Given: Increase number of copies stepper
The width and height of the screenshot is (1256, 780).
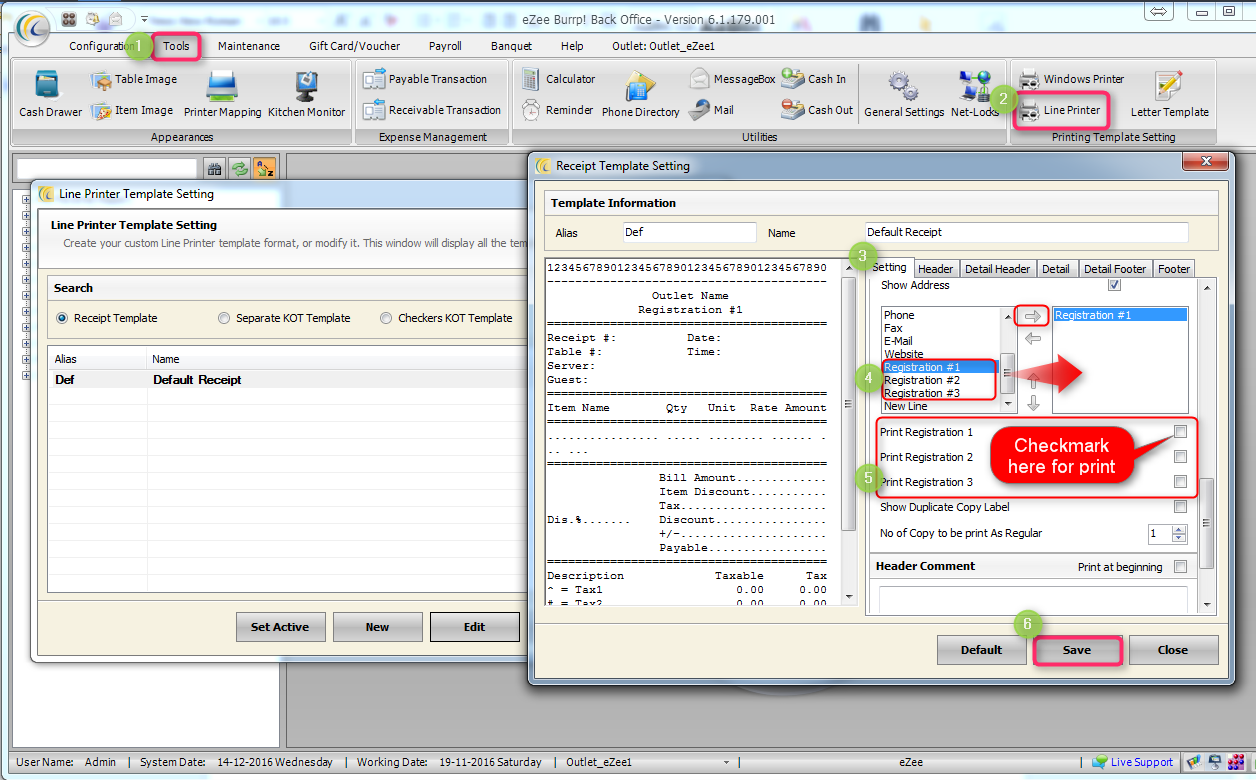Looking at the screenshot, I should (x=1179, y=529).
